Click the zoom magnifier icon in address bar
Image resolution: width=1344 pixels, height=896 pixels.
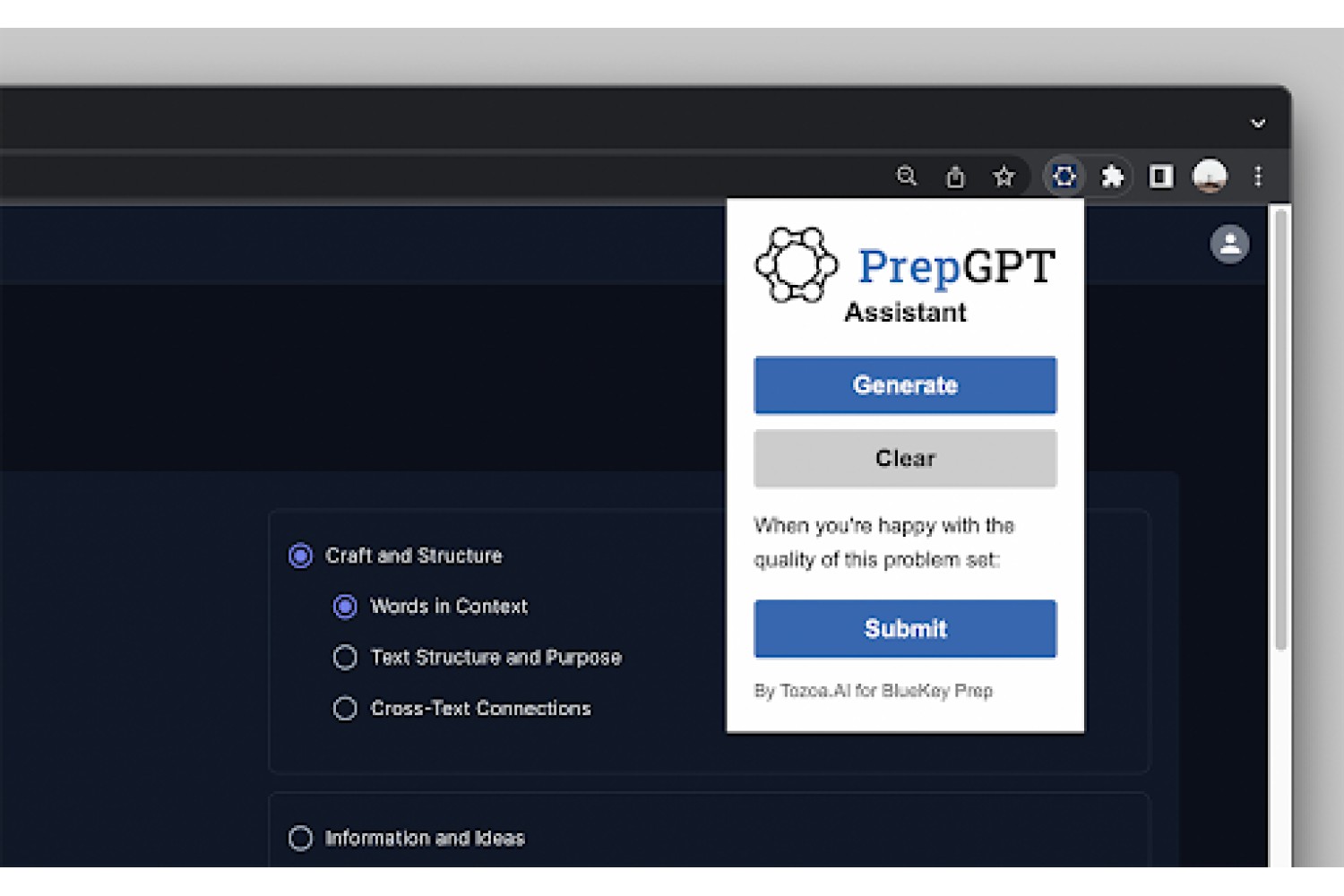(907, 176)
